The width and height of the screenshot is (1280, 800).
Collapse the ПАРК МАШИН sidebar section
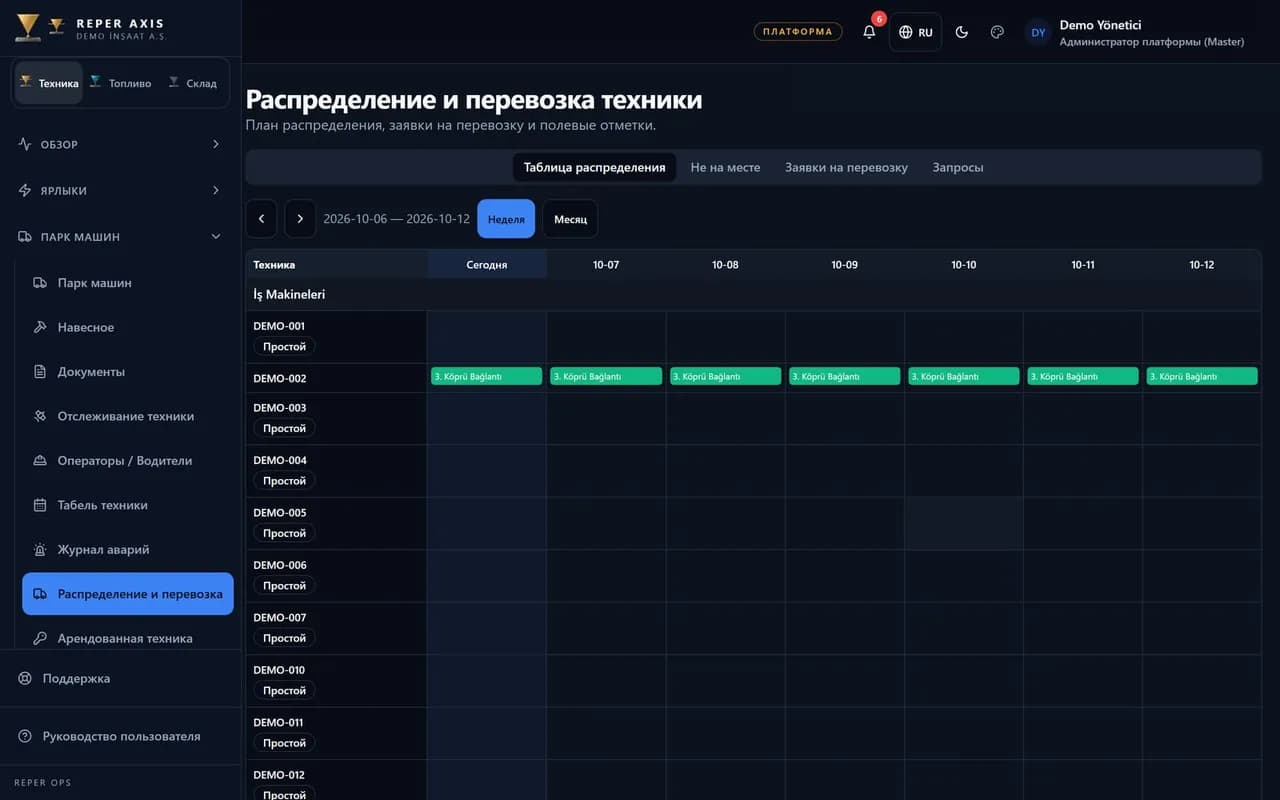[x=120, y=237]
